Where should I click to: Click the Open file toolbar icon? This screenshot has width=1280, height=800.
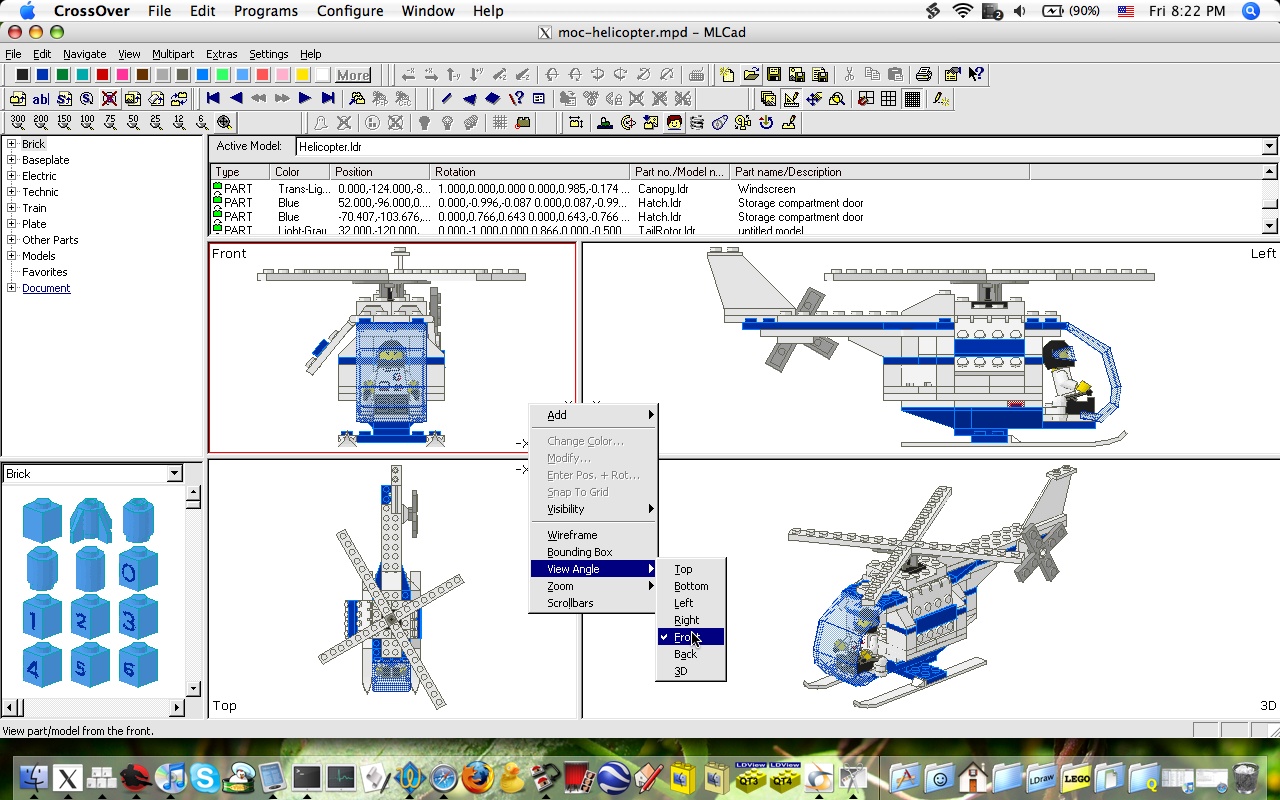click(750, 75)
